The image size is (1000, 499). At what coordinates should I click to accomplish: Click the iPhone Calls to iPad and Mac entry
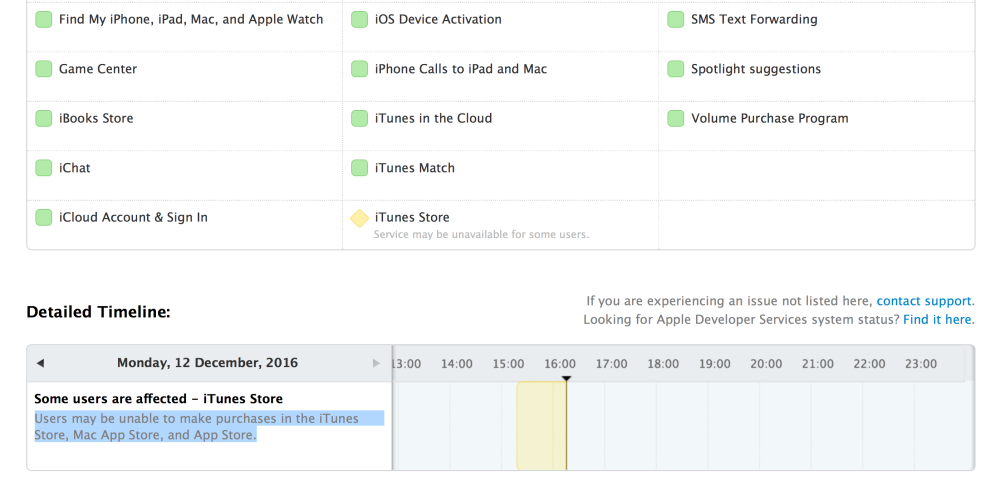(x=460, y=69)
